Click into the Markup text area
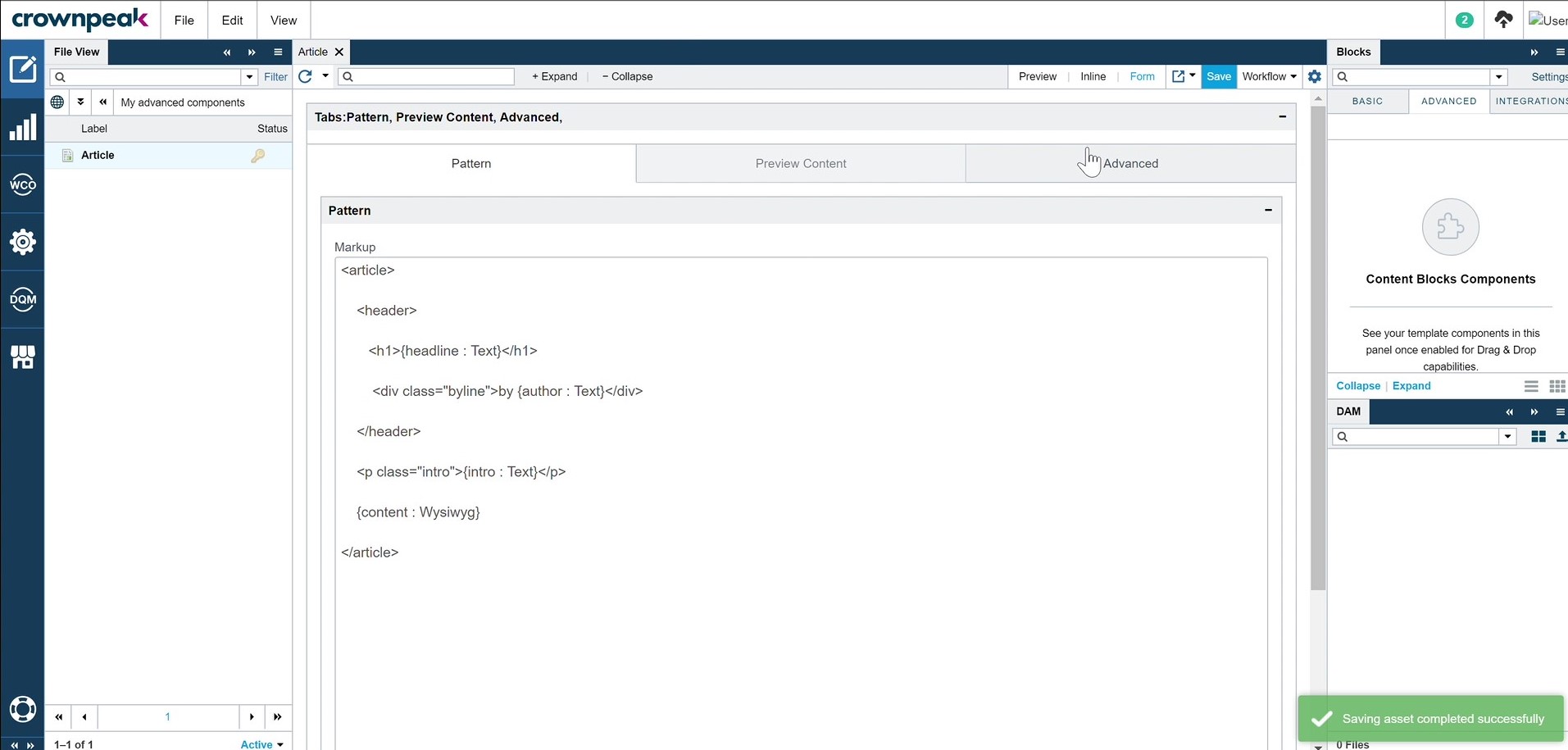Viewport: 1568px width, 750px height. tap(801, 503)
